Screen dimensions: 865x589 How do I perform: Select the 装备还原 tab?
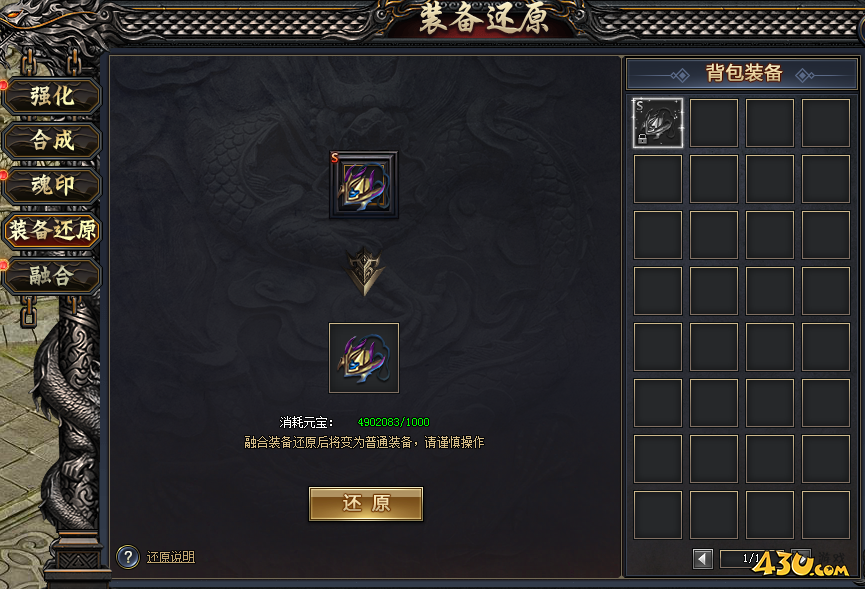point(52,230)
